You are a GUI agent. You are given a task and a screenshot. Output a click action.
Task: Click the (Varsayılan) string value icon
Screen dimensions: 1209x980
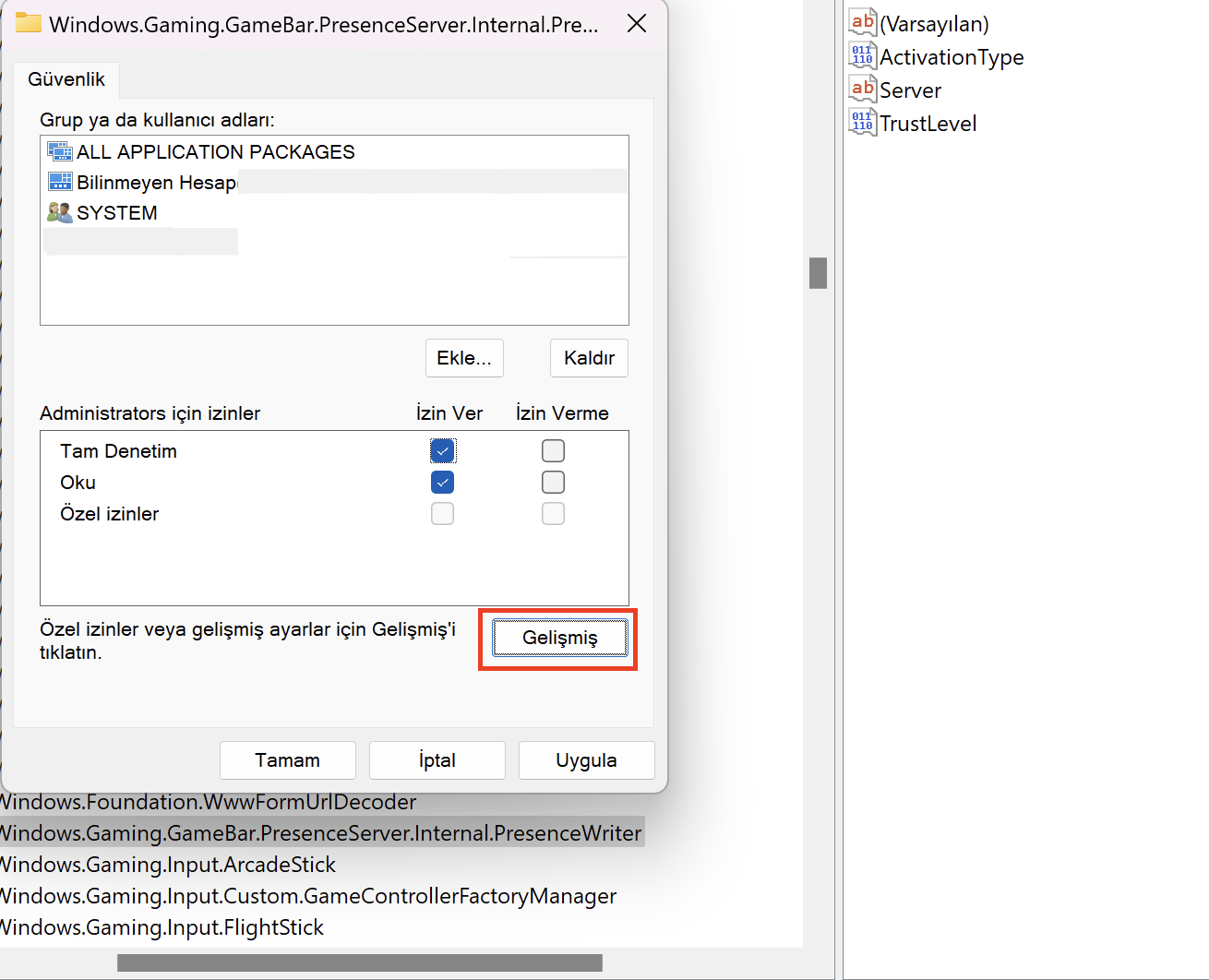862,23
